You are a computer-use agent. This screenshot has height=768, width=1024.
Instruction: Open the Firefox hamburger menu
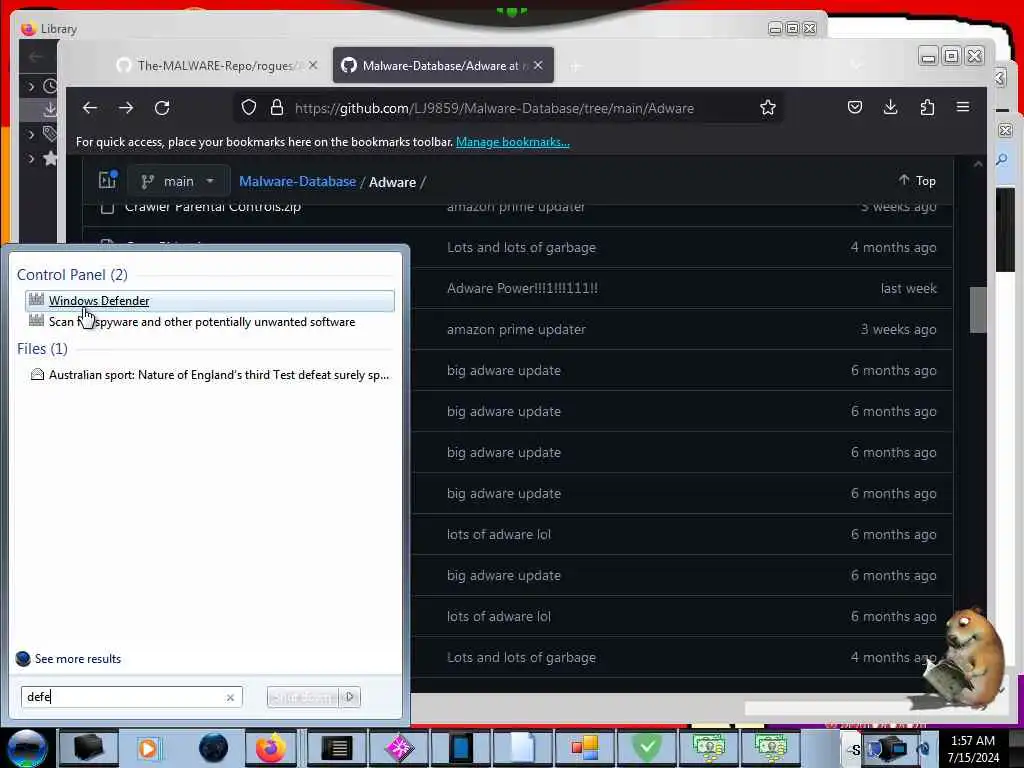point(963,108)
